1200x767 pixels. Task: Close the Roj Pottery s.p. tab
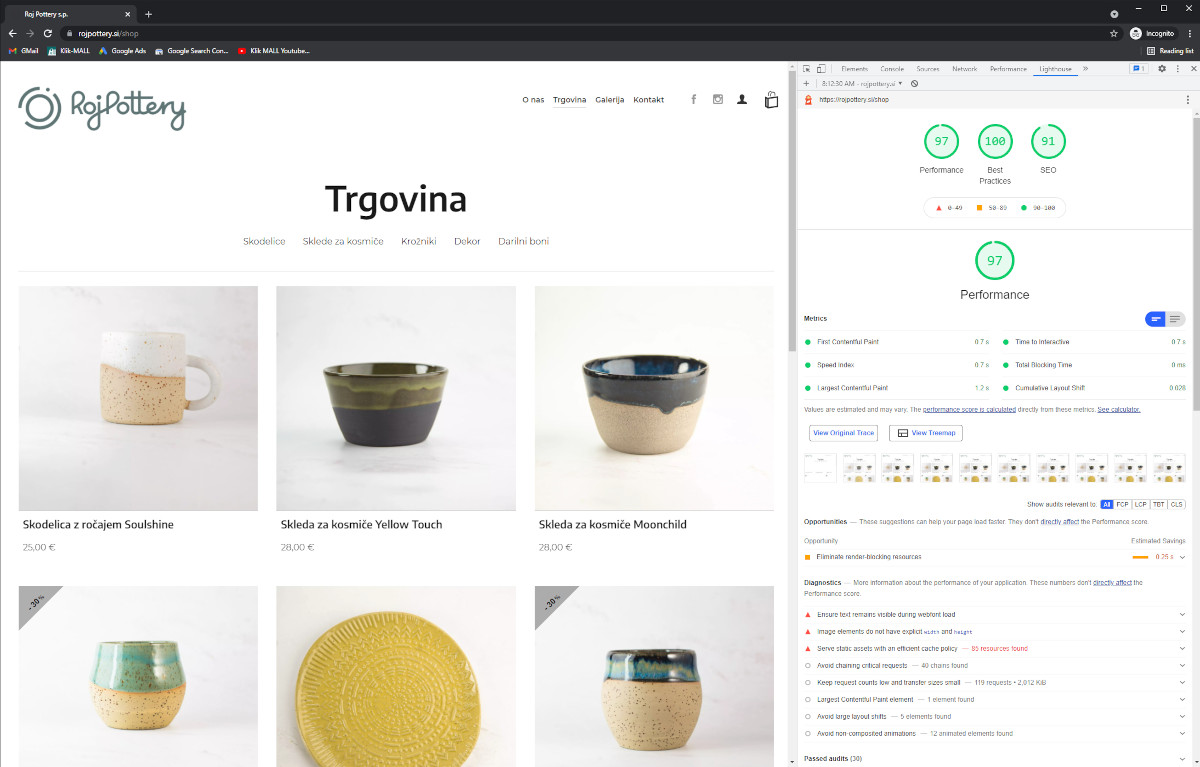pos(130,14)
